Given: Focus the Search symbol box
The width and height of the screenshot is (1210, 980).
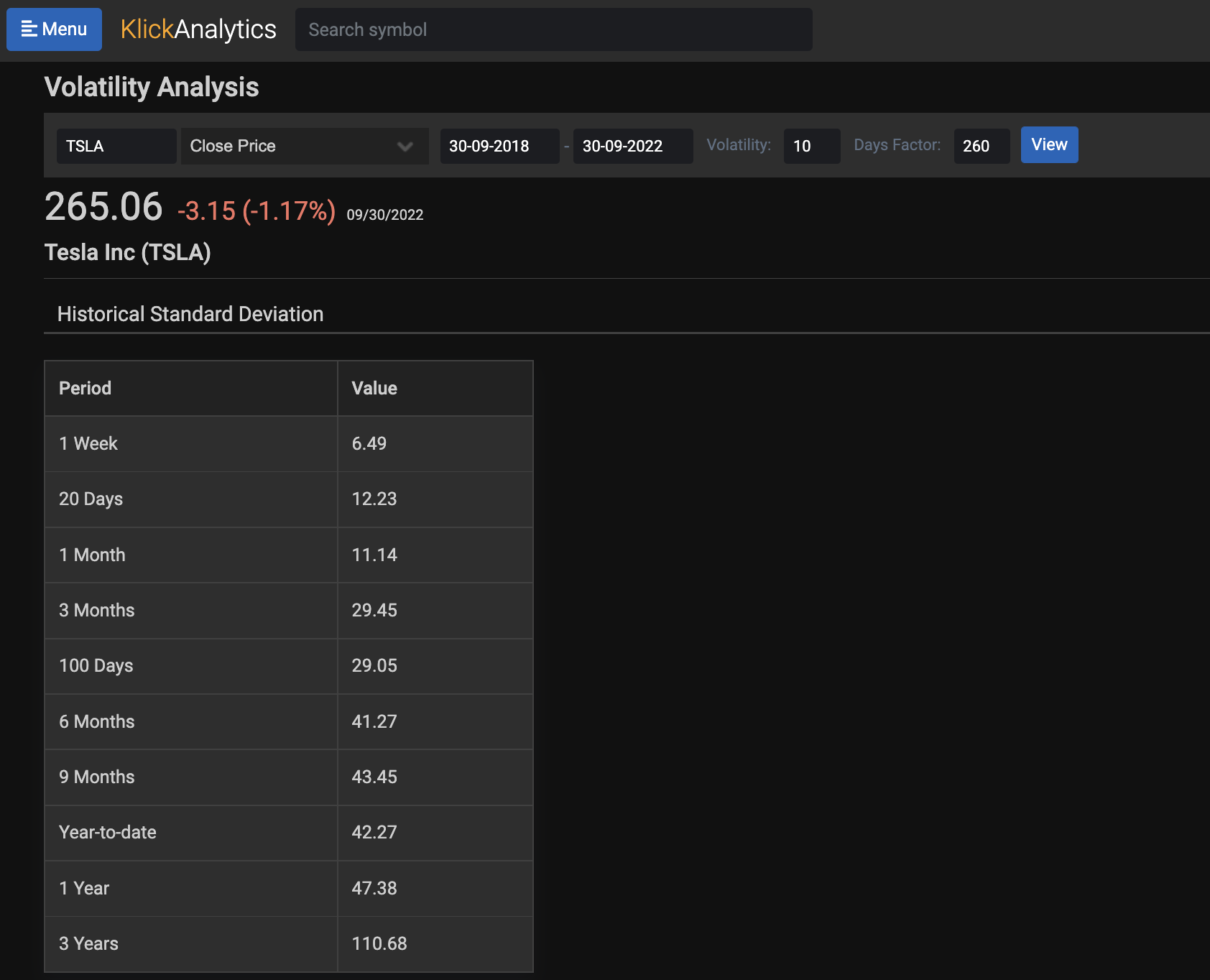Looking at the screenshot, I should pyautogui.click(x=553, y=29).
